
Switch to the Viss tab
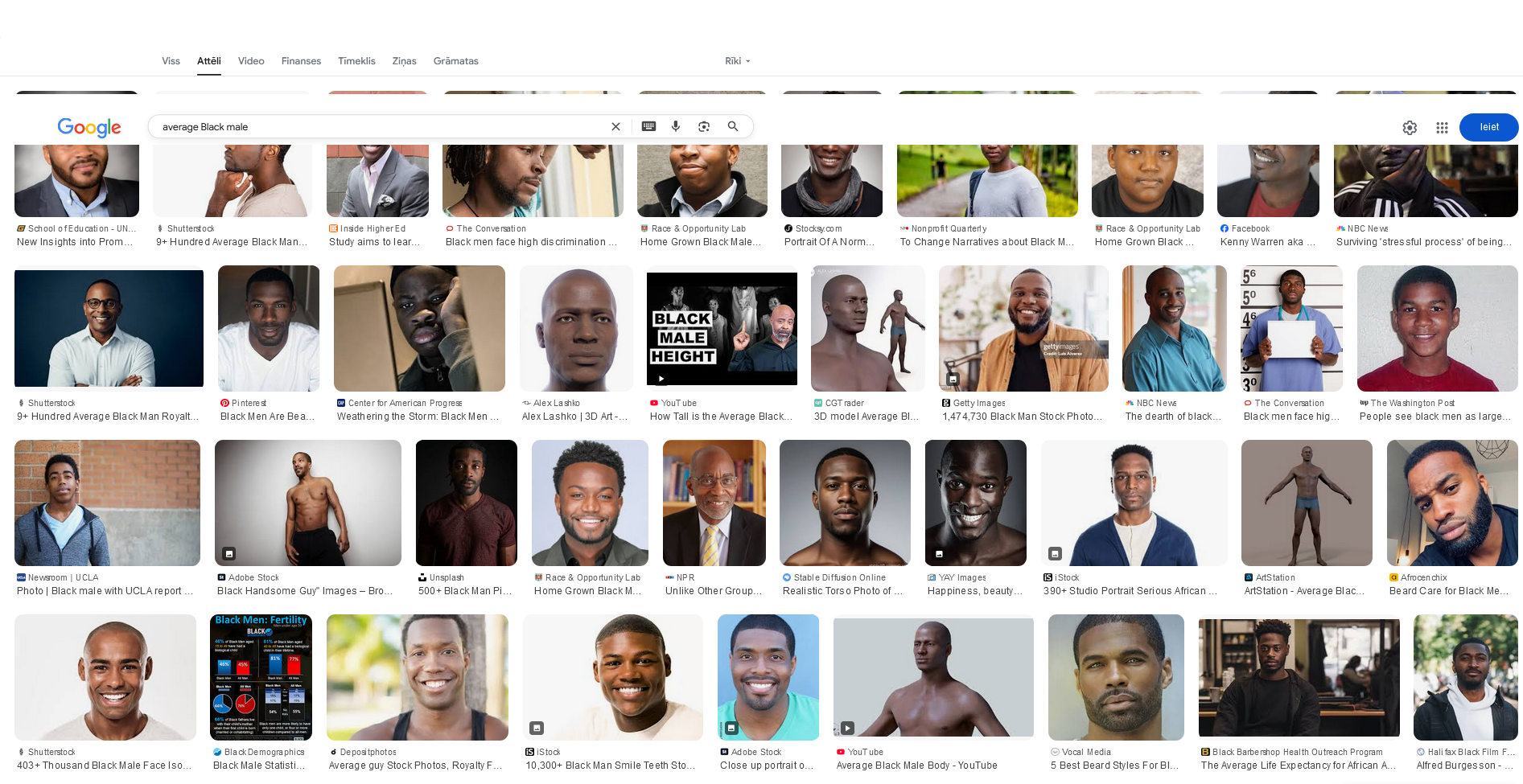[x=171, y=61]
